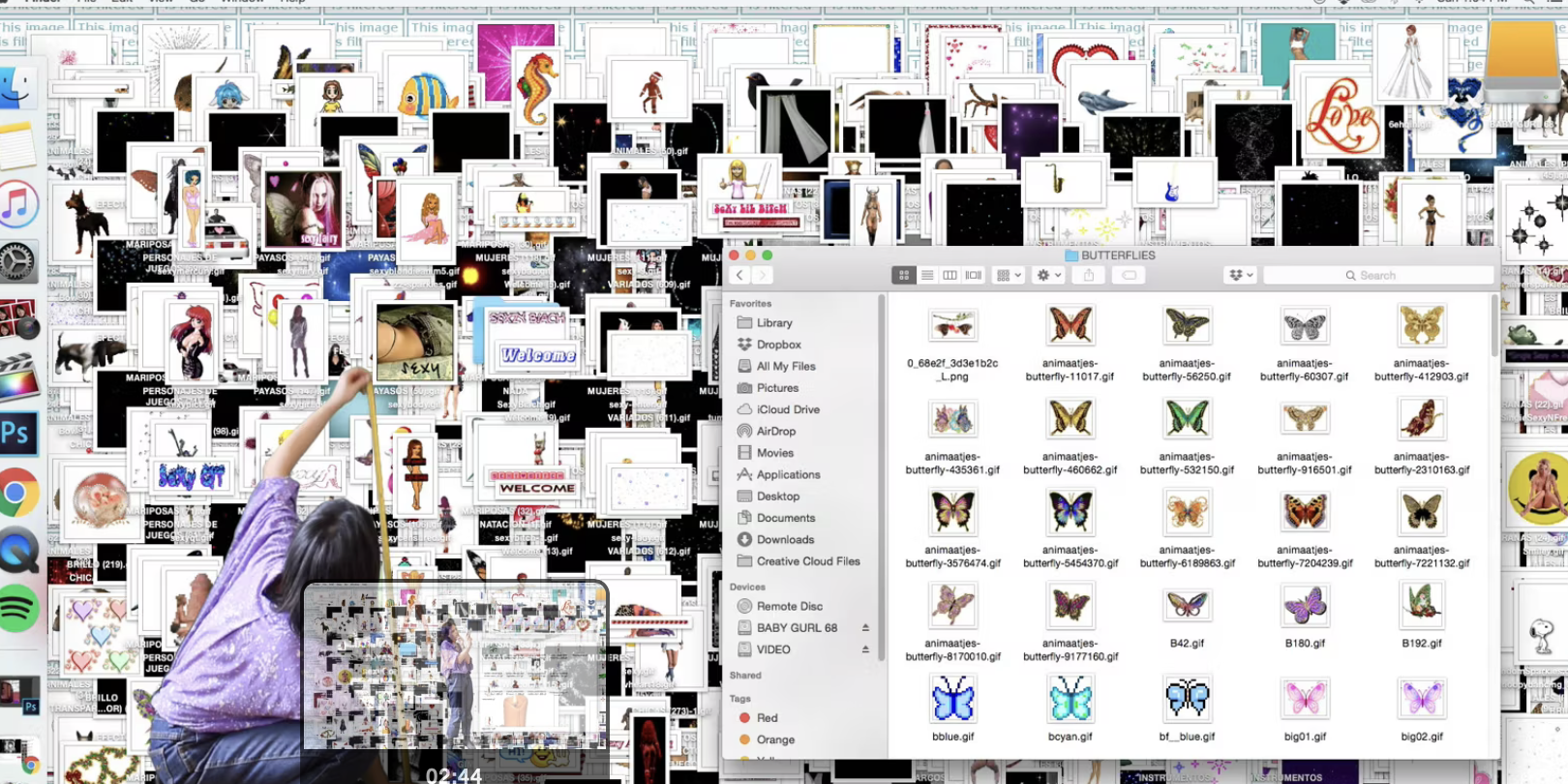Select the big02.gif butterfly
The width and height of the screenshot is (1568, 784).
click(1421, 698)
